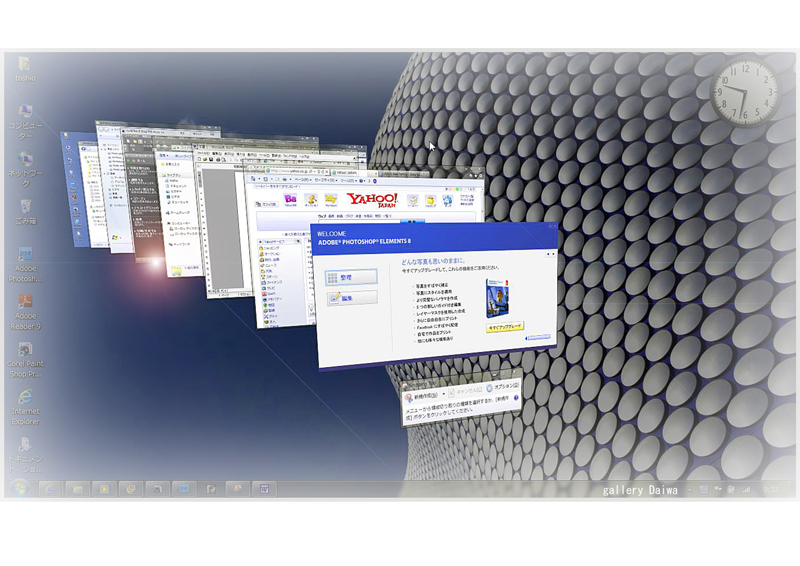Open the コンピューター desktop icon

25,121
